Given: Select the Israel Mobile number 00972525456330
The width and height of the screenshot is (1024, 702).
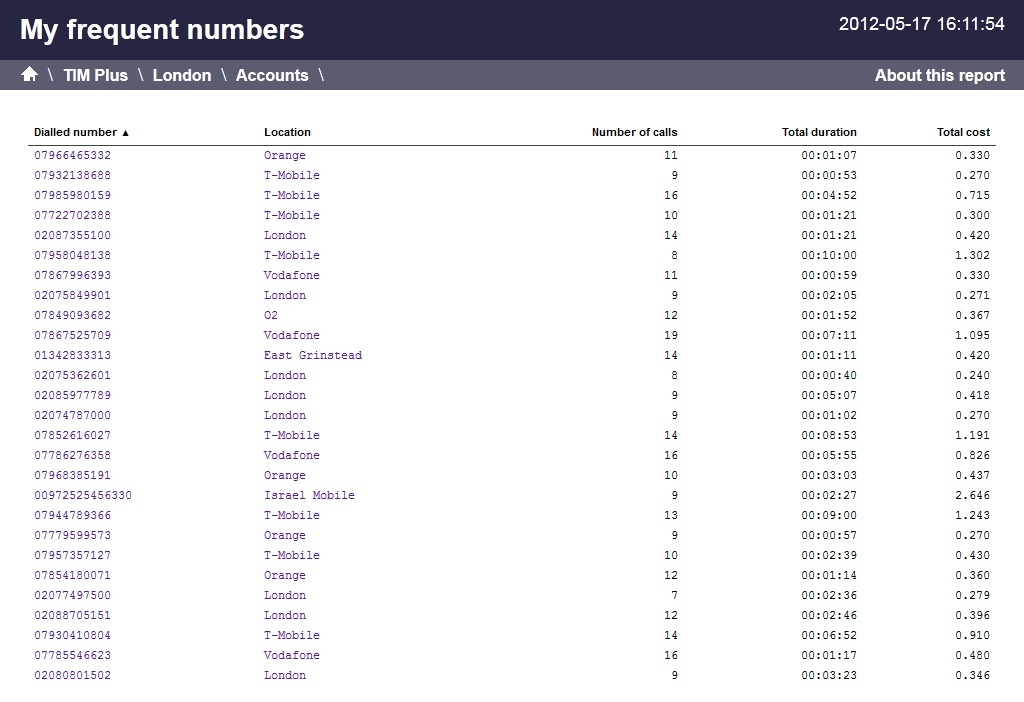Looking at the screenshot, I should pyautogui.click(x=83, y=495).
